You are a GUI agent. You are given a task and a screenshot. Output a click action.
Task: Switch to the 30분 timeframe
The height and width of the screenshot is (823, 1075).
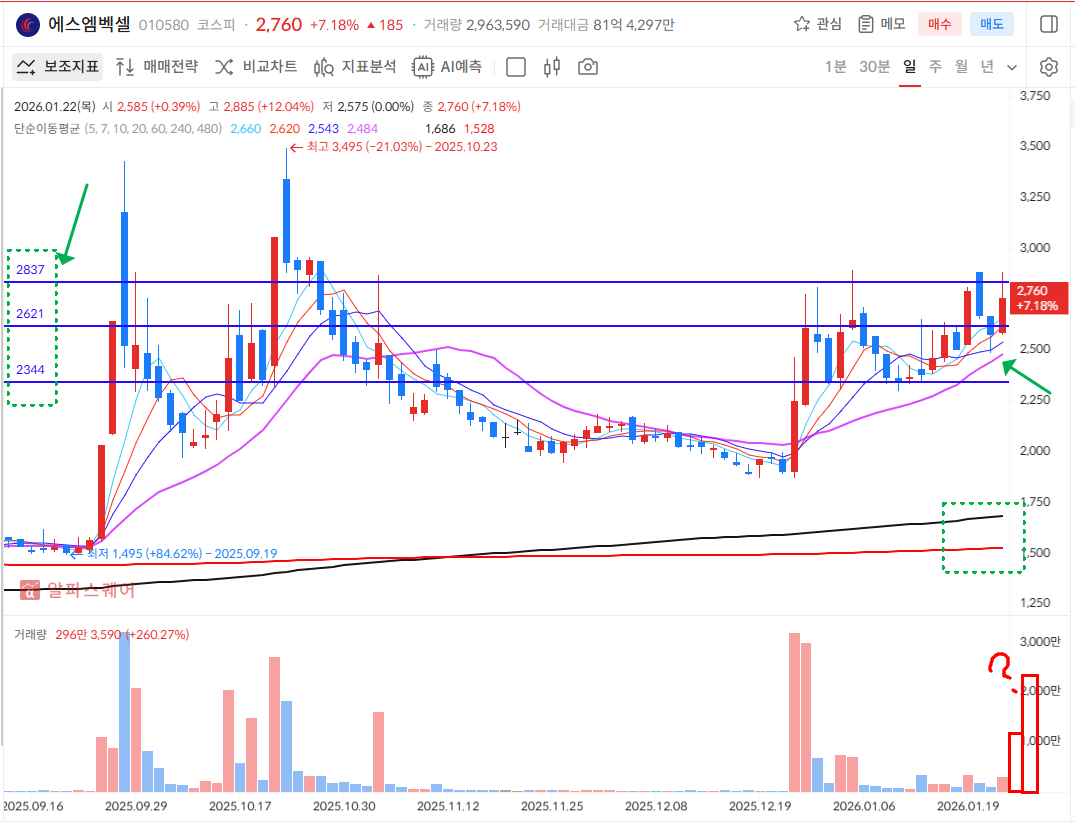[x=874, y=67]
